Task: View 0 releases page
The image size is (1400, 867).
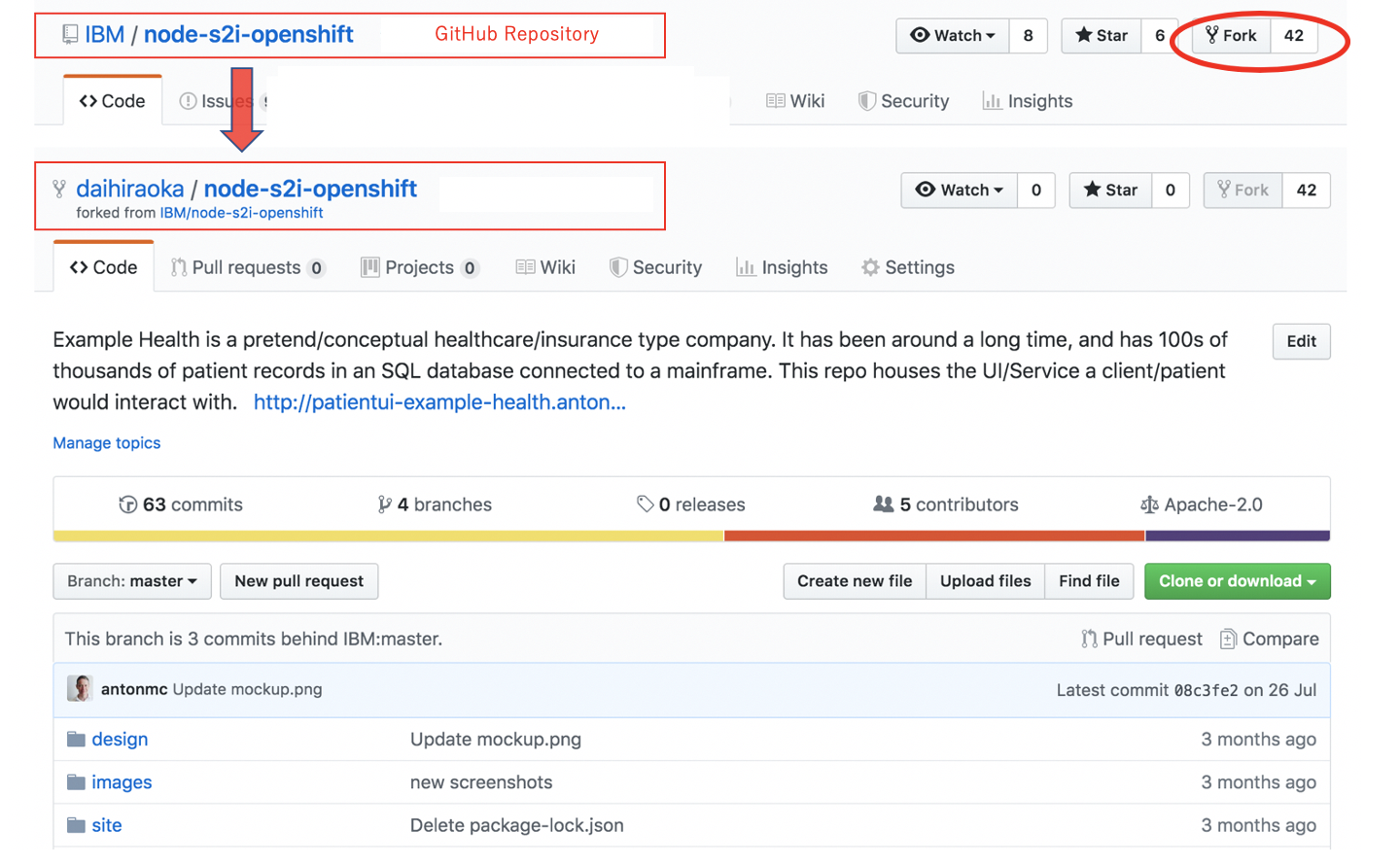Action: click(691, 504)
